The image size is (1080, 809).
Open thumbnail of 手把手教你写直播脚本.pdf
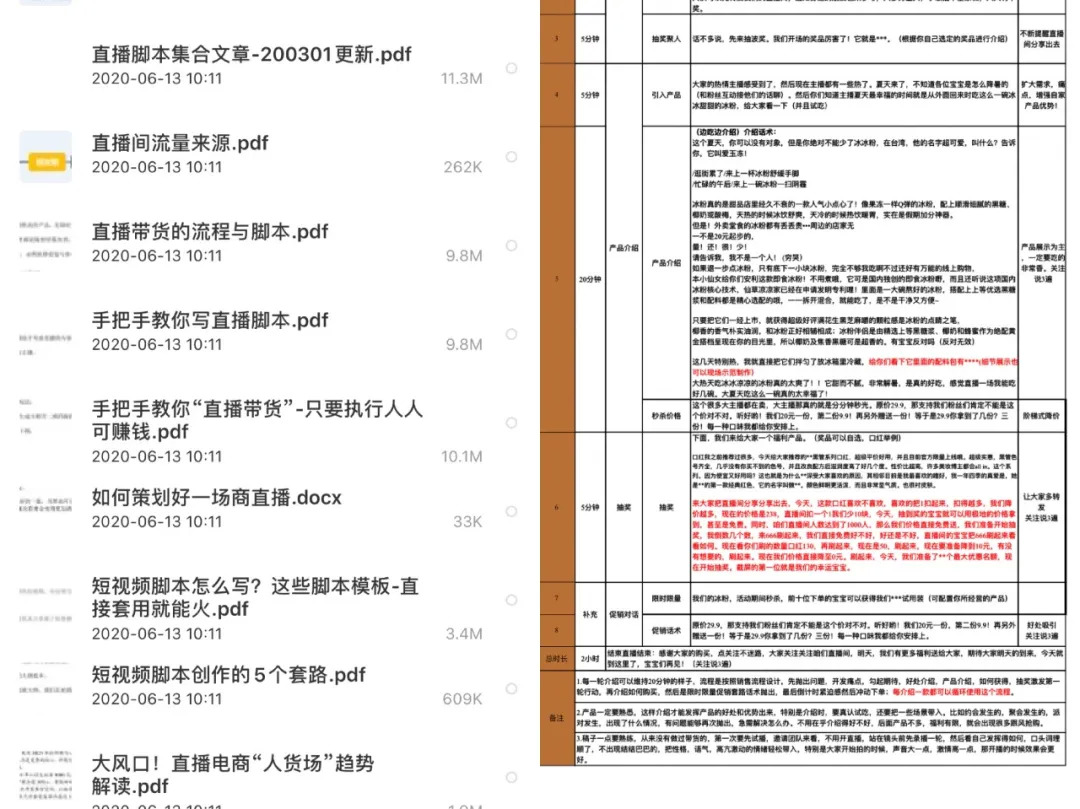[45, 335]
